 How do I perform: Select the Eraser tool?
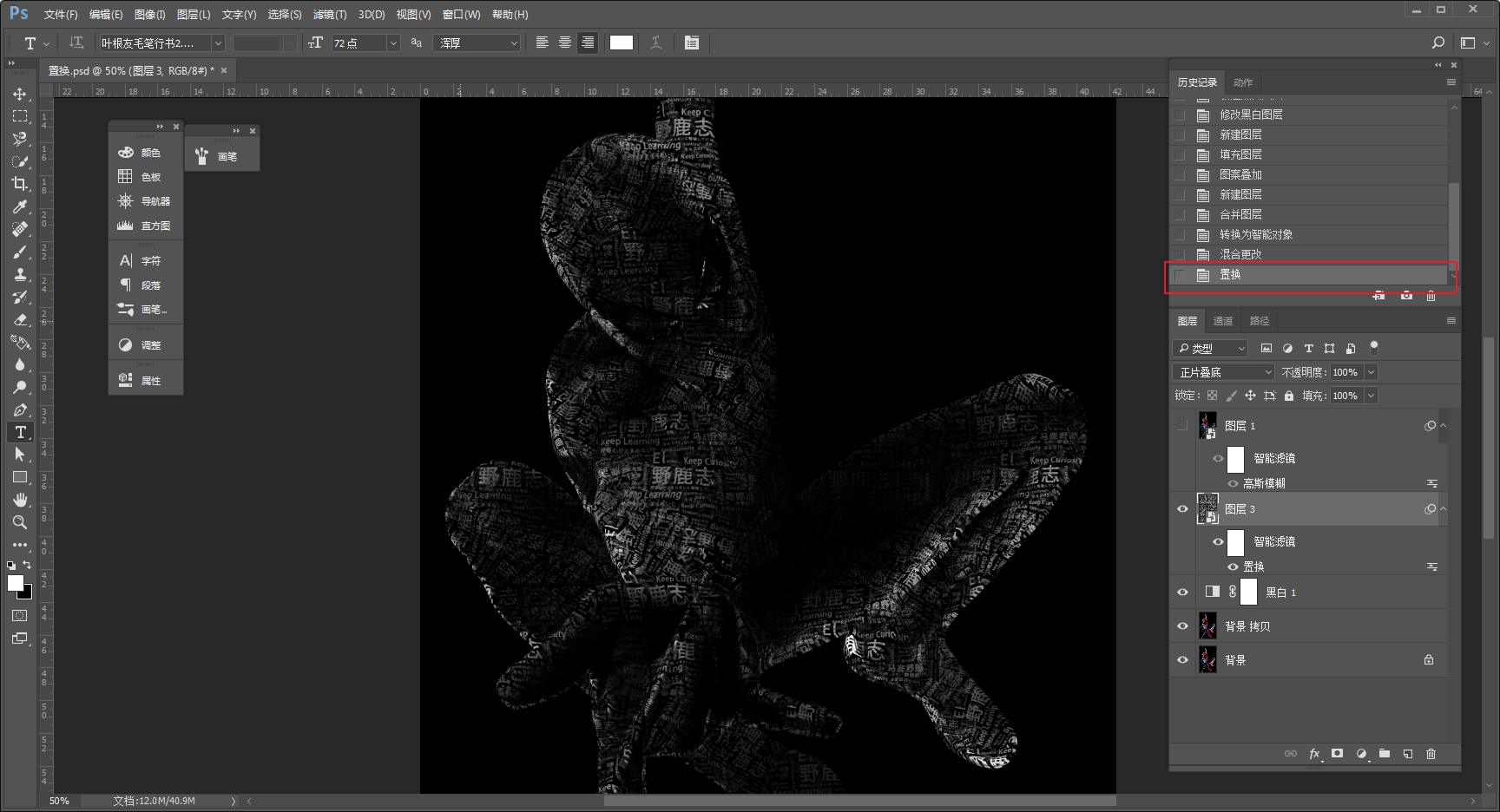click(x=19, y=319)
